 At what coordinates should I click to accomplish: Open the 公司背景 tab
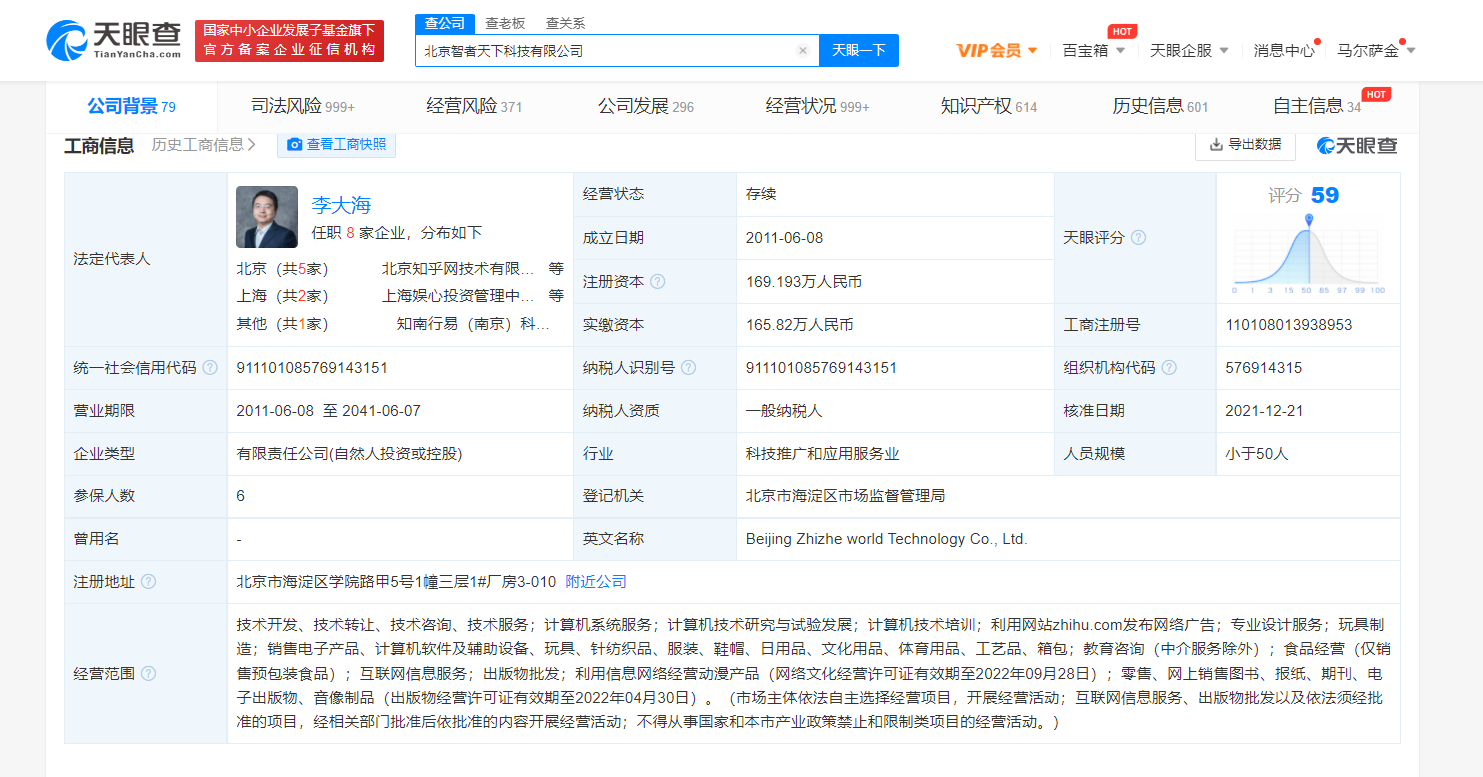(131, 106)
